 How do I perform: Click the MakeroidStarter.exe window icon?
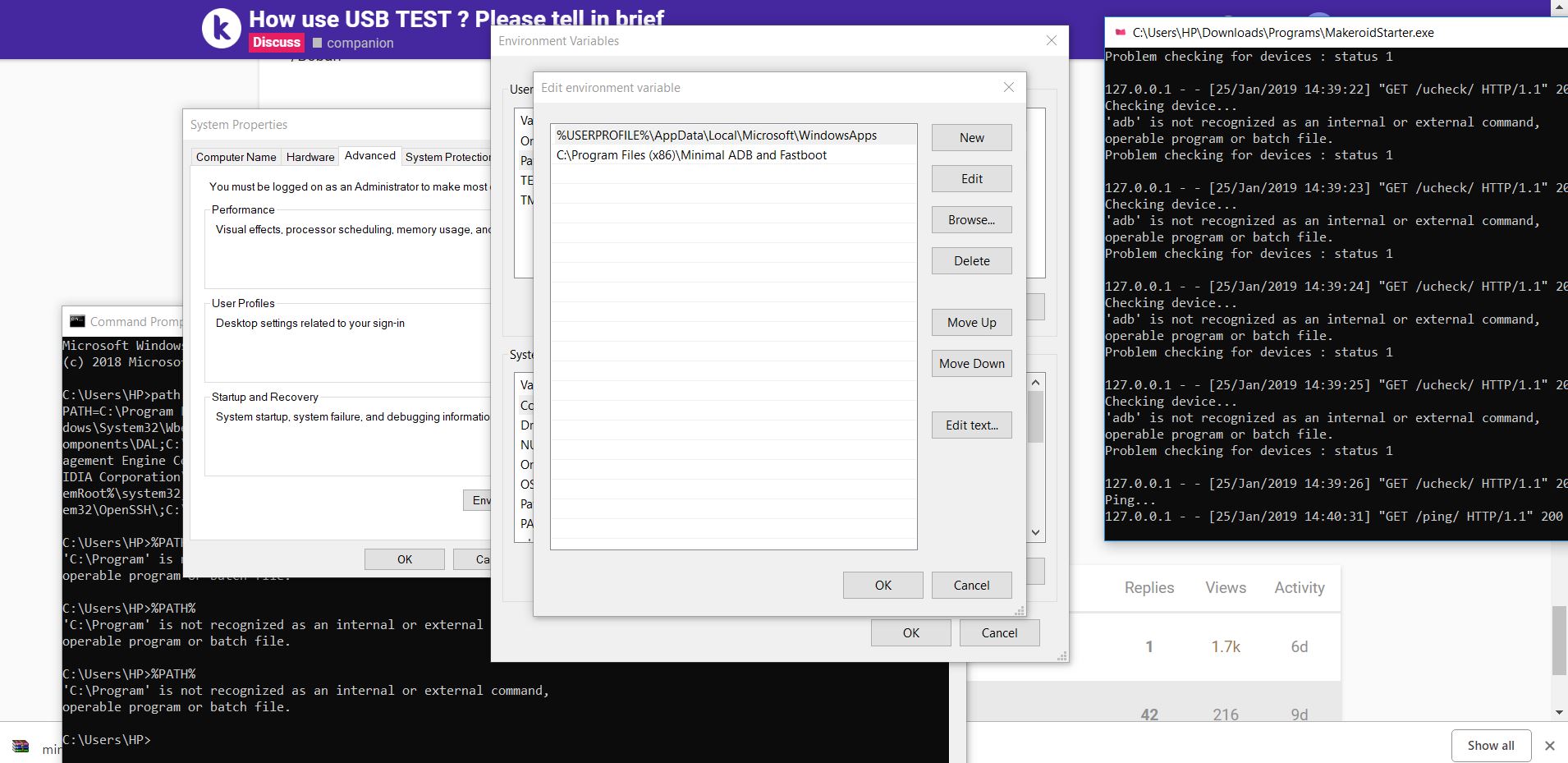coord(1120,33)
